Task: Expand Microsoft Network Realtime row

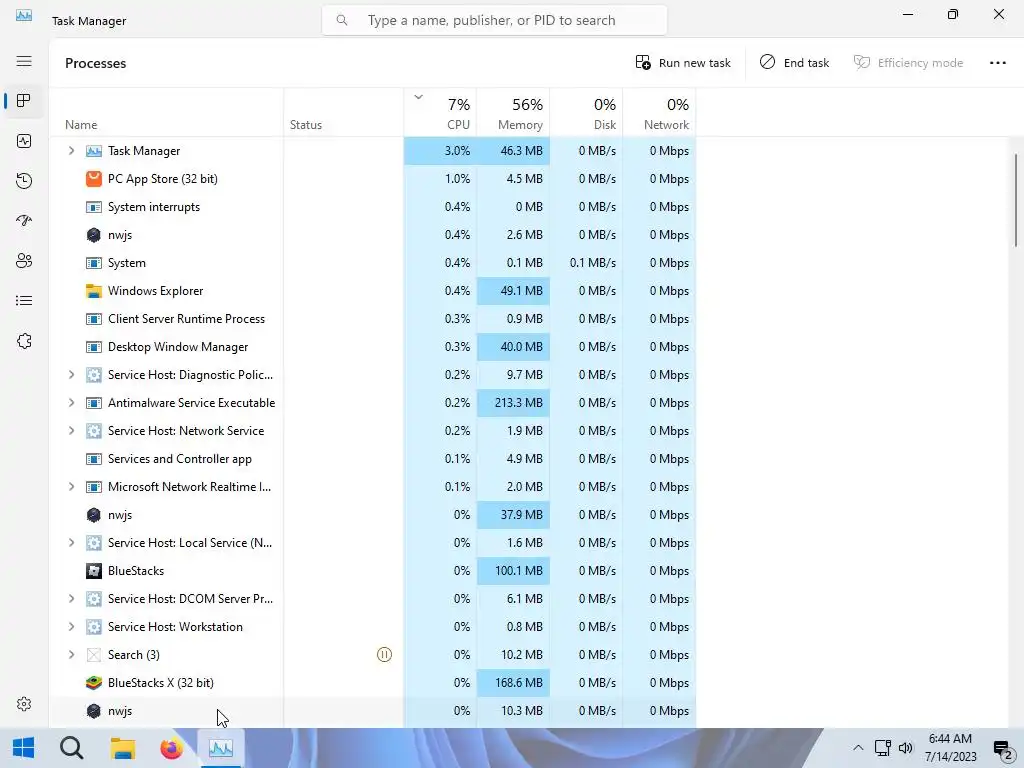Action: [x=71, y=487]
